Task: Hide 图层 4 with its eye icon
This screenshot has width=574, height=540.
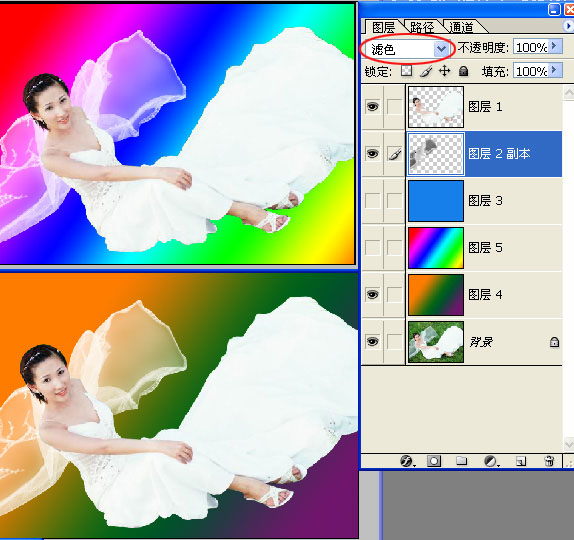Action: pos(373,294)
